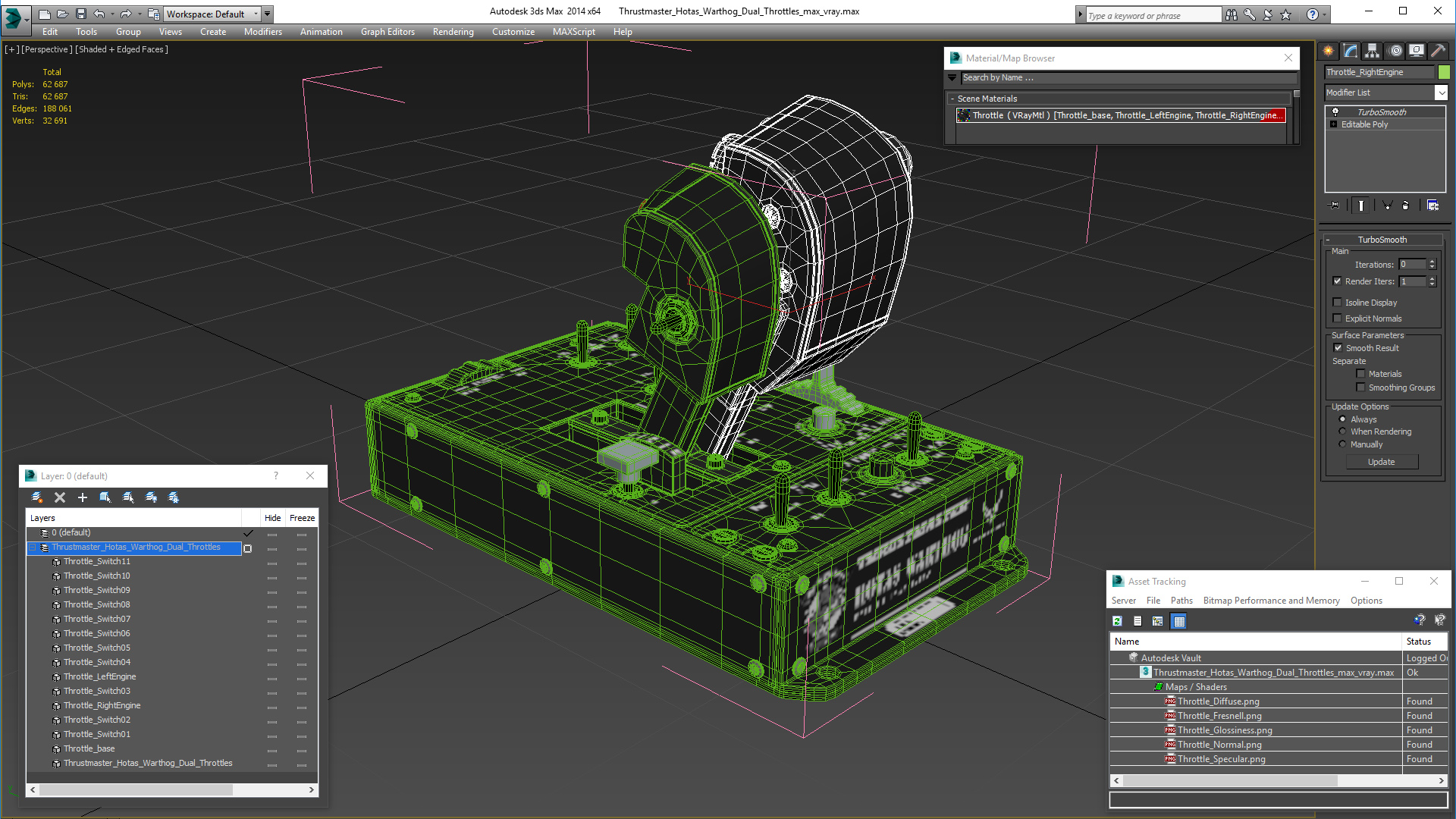Open the Hierarchy command panel tab
This screenshot has width=1456, height=819.
(1373, 51)
